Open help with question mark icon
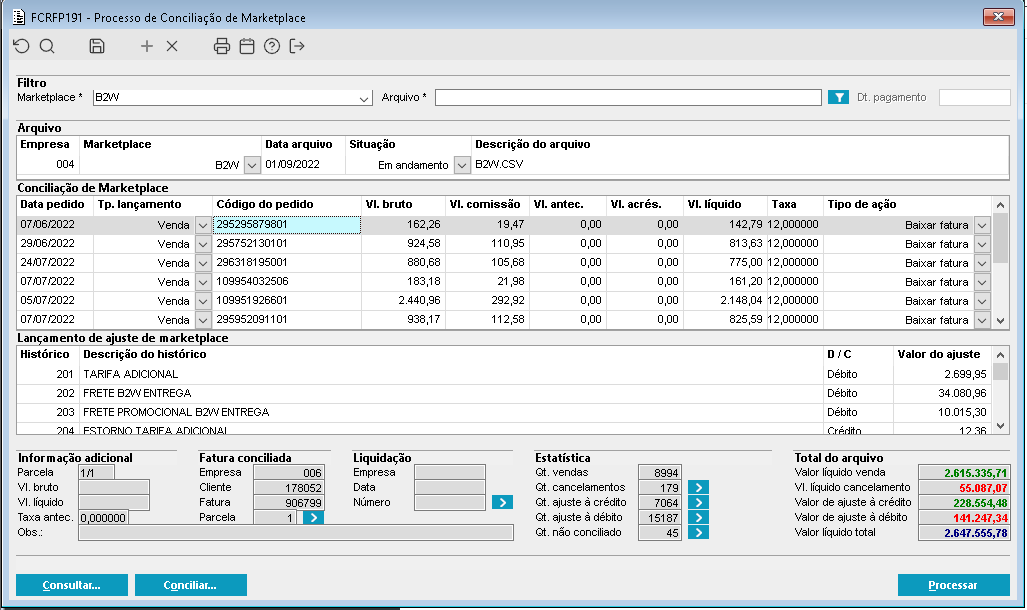 coord(271,46)
